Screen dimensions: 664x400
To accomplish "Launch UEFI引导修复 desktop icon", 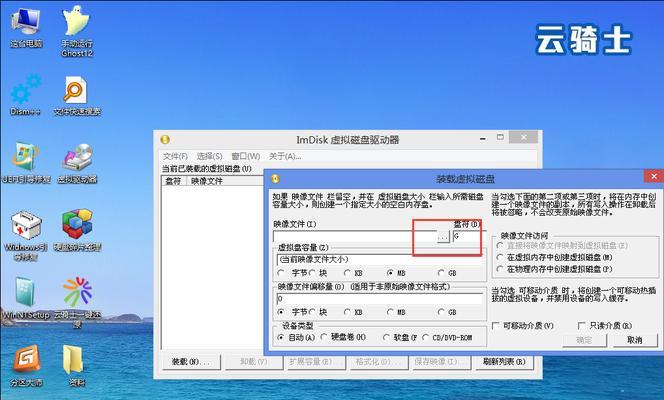I will pyautogui.click(x=26, y=163).
